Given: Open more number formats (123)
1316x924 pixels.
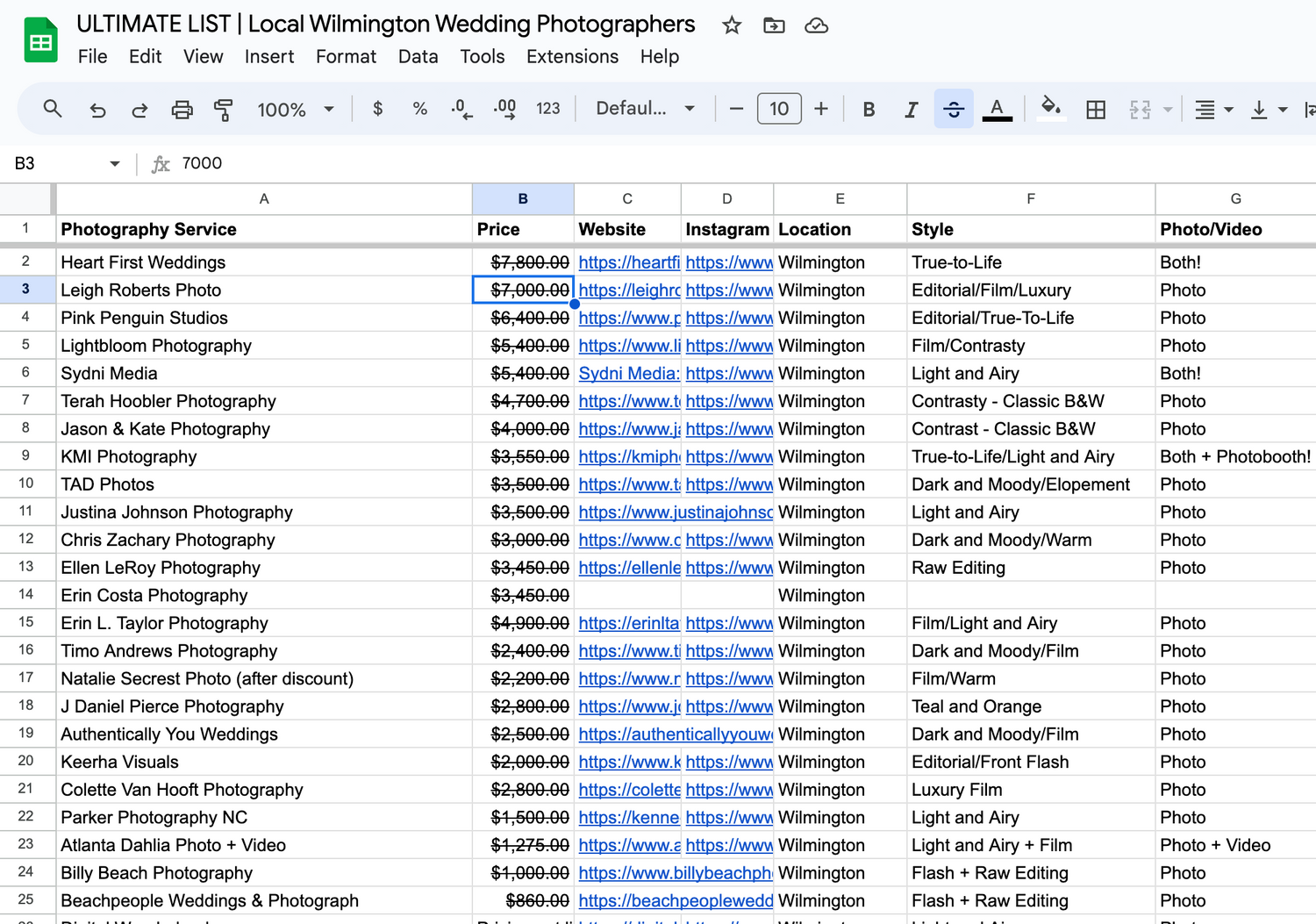Looking at the screenshot, I should [x=548, y=109].
